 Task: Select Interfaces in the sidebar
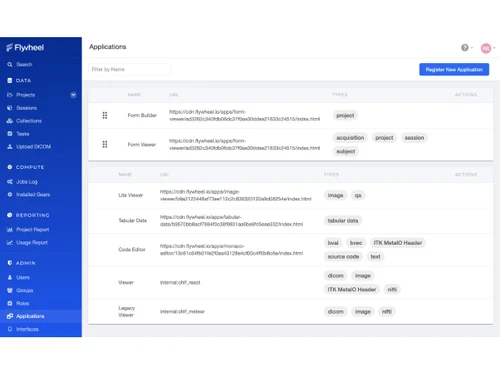tap(28, 329)
